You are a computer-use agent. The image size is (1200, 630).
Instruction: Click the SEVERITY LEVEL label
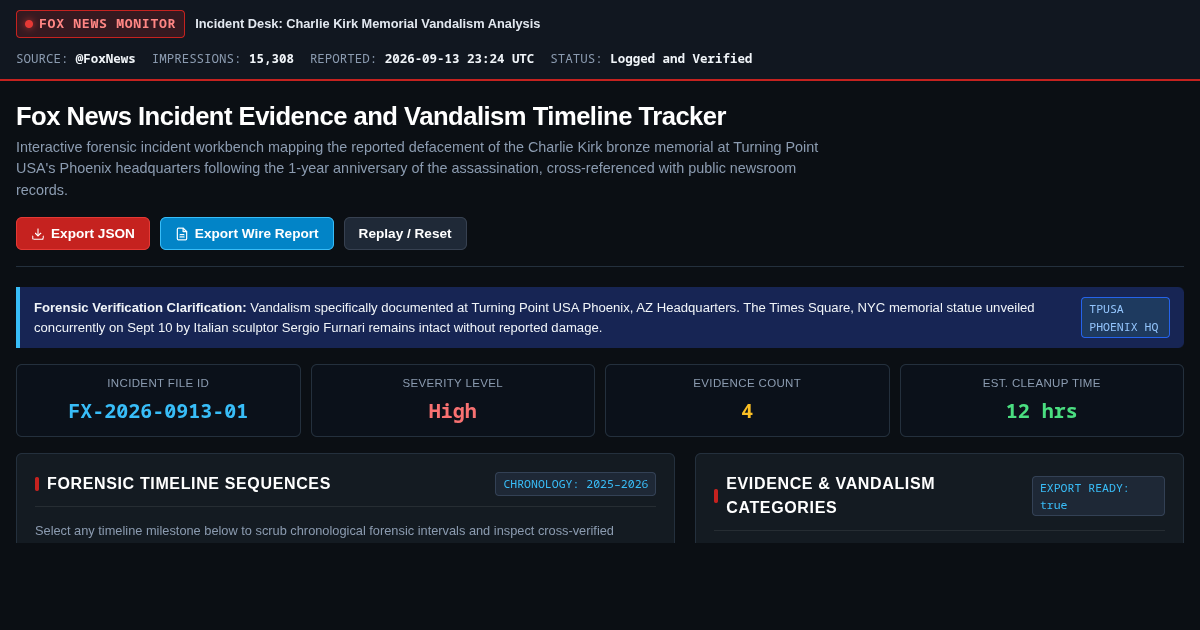[x=453, y=383]
